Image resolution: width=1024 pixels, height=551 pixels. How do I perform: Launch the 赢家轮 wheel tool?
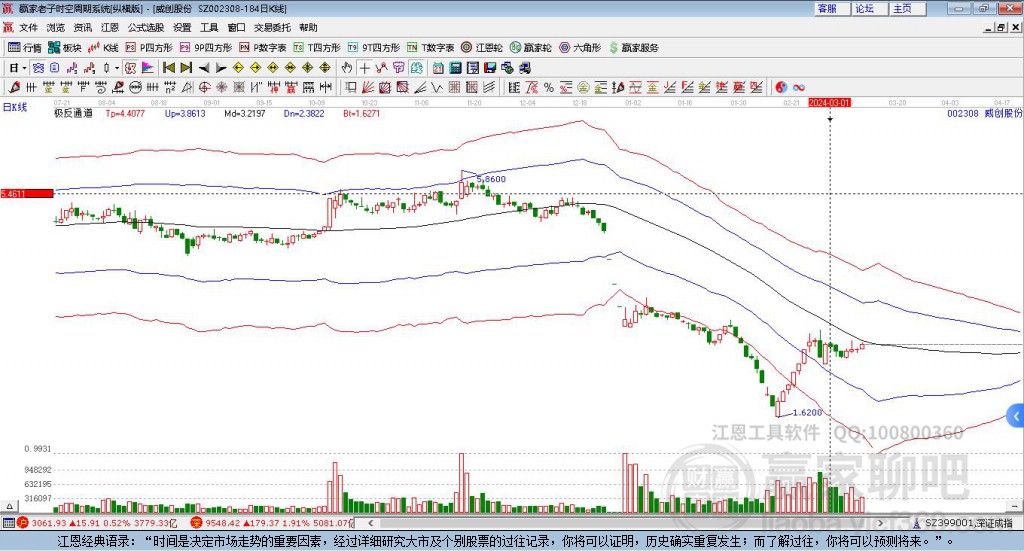pos(530,48)
